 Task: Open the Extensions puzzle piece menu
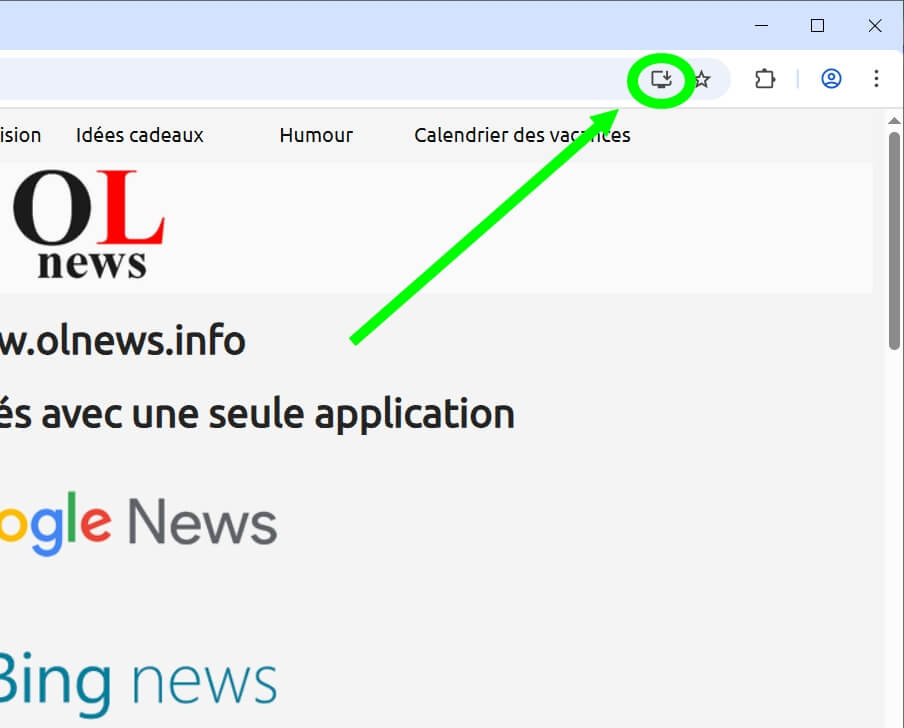(765, 79)
